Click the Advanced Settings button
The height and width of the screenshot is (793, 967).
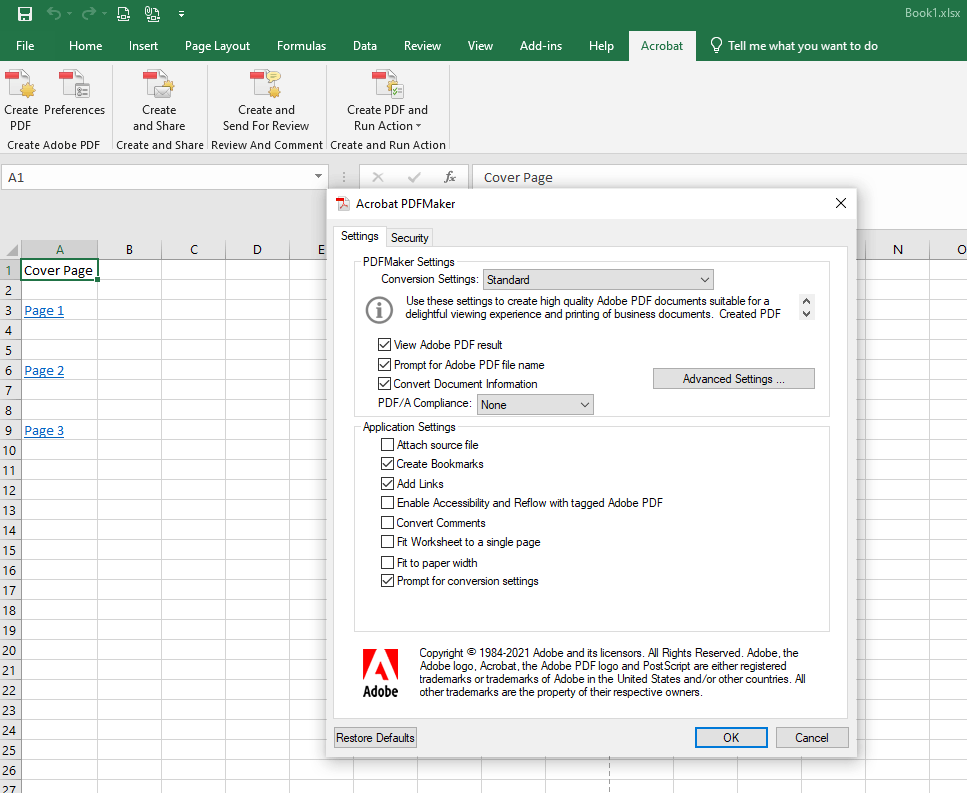pyautogui.click(x=733, y=379)
